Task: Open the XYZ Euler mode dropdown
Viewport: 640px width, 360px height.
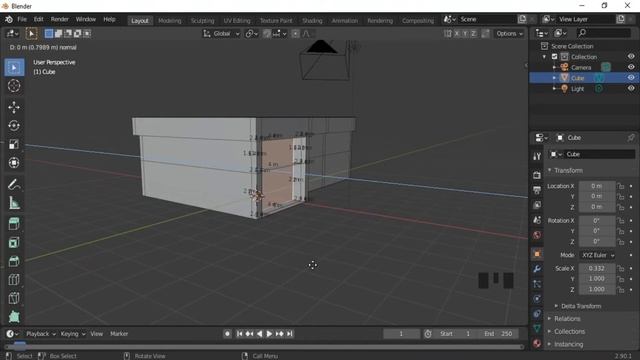Action: [x=598, y=255]
